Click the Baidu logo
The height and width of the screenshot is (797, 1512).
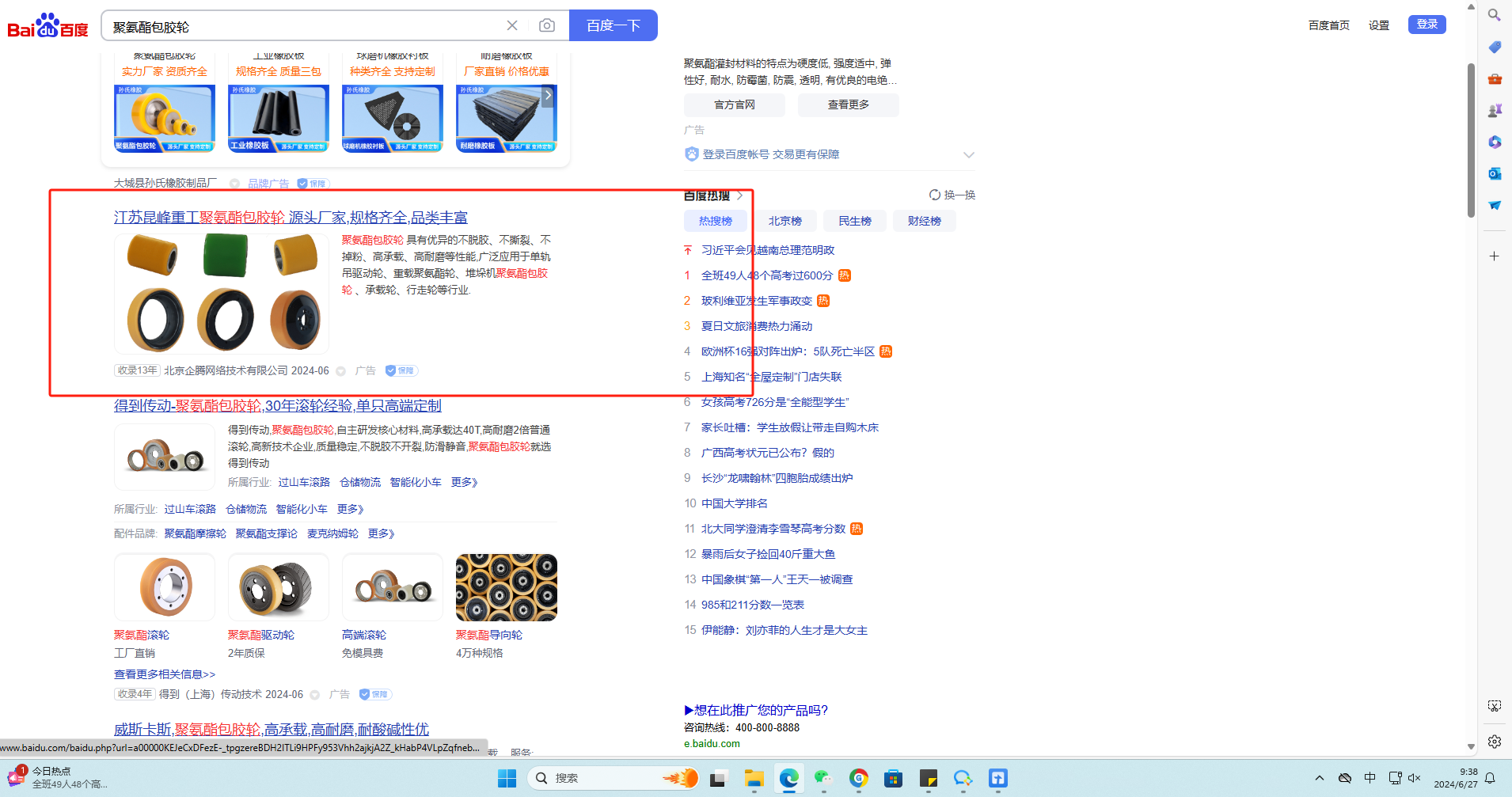47,26
